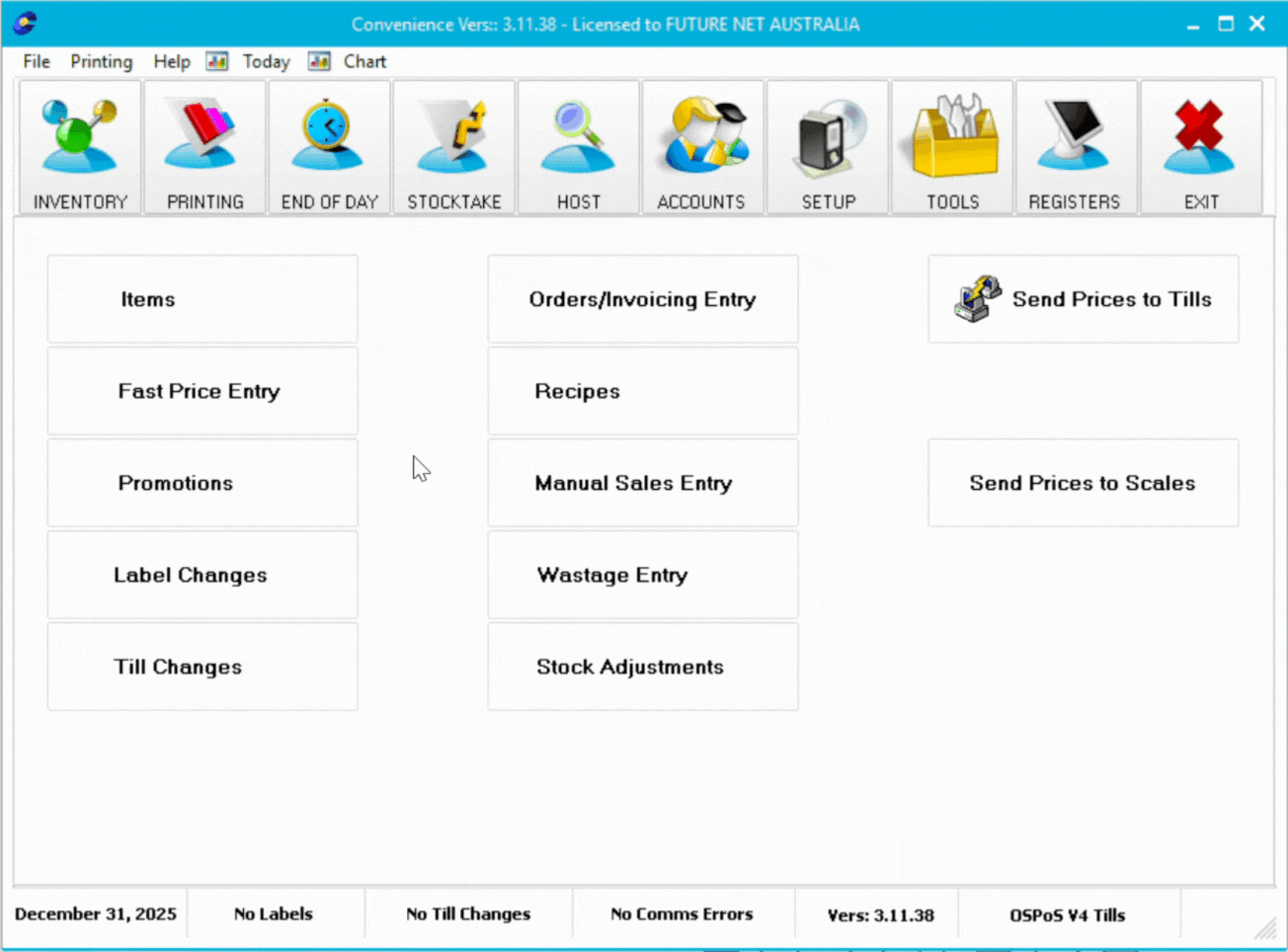
Task: Open End of Day processing
Action: tap(329, 146)
